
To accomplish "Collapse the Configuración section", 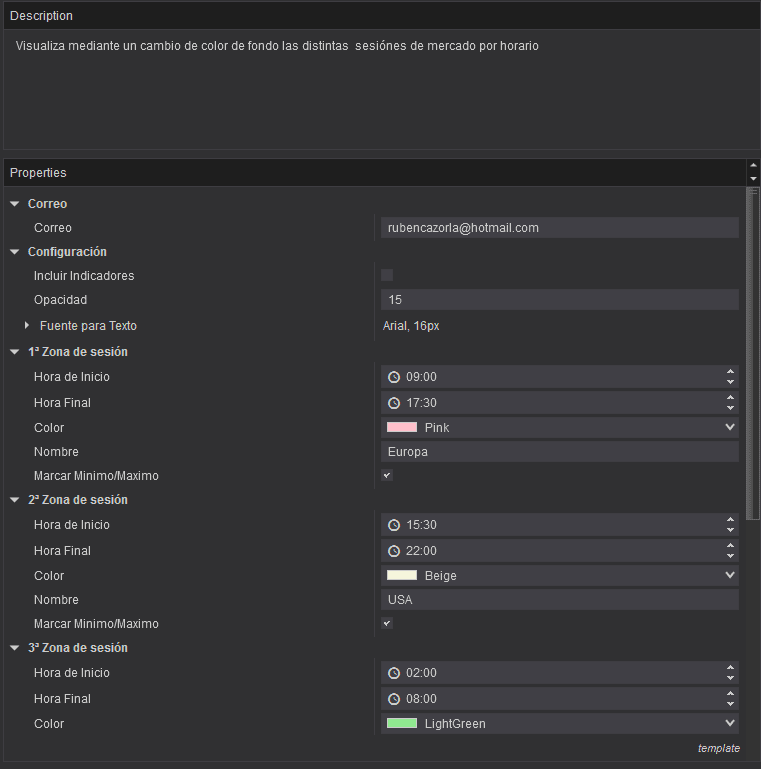I will tap(14, 252).
